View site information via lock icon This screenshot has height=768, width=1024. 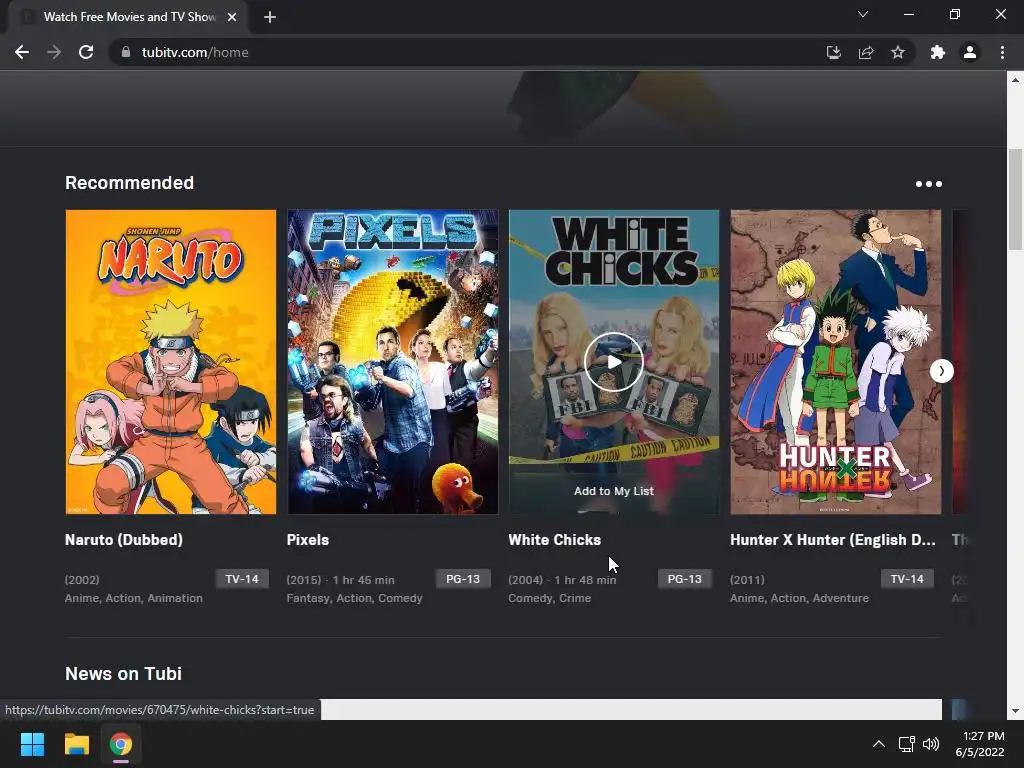point(126,52)
